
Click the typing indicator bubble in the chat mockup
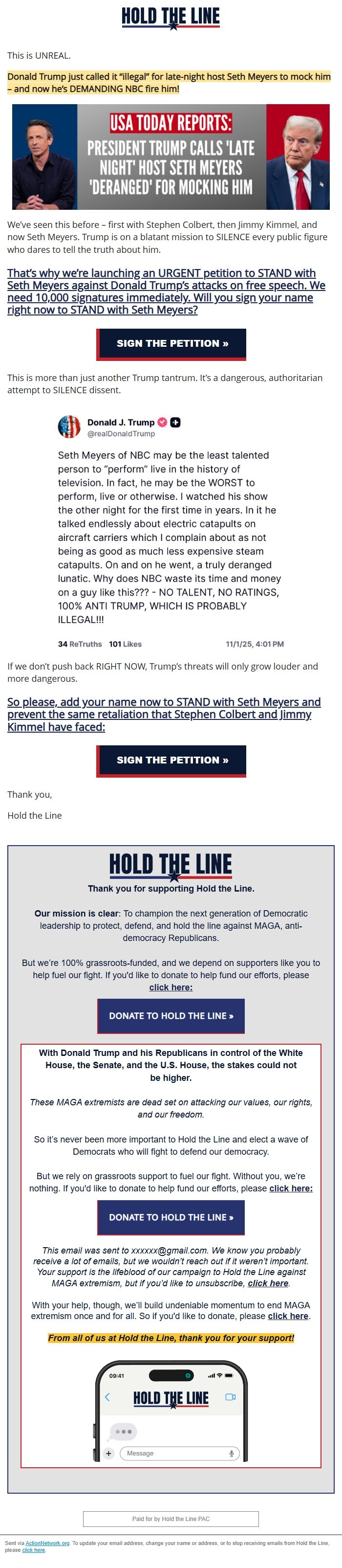[123, 1432]
